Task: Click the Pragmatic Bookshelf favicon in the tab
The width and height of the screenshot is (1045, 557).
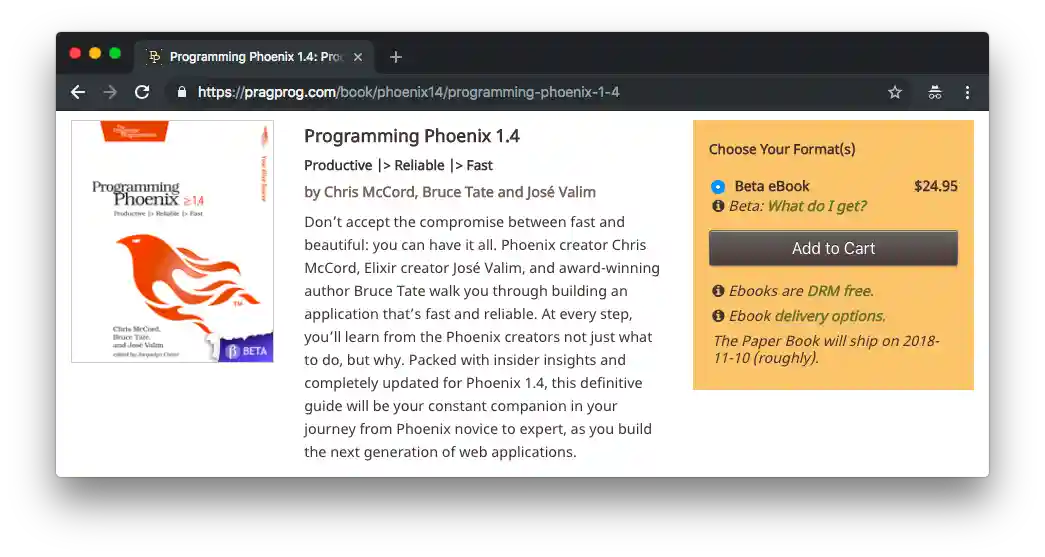Action: 155,57
